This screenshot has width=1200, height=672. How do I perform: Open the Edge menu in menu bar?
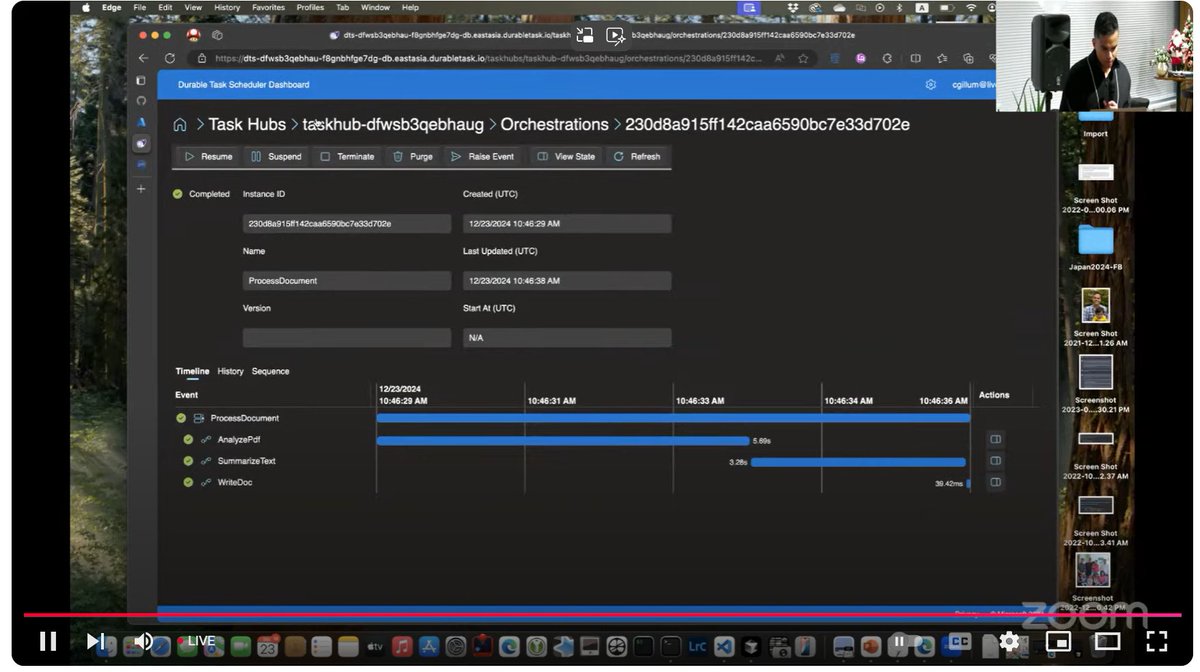point(112,7)
